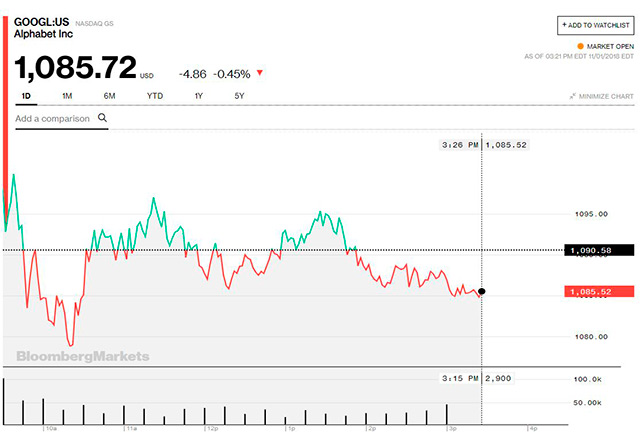
Task: Click the MARKET OPEN status text
Action: (x=610, y=46)
